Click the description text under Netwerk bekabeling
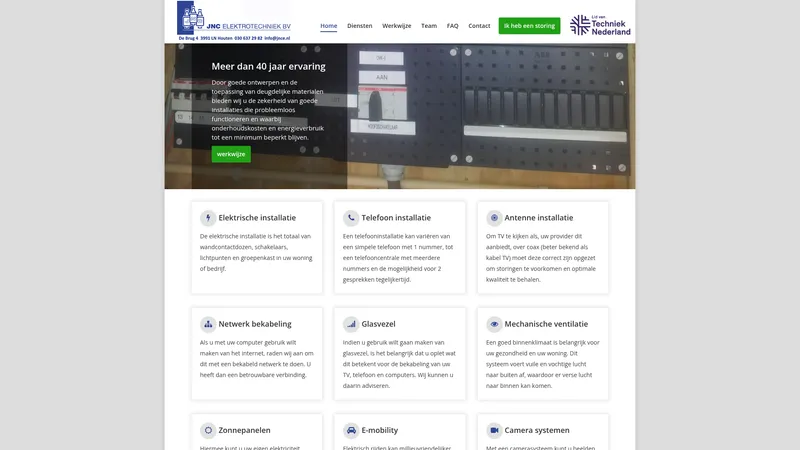This screenshot has height=450, width=800. tap(257, 359)
